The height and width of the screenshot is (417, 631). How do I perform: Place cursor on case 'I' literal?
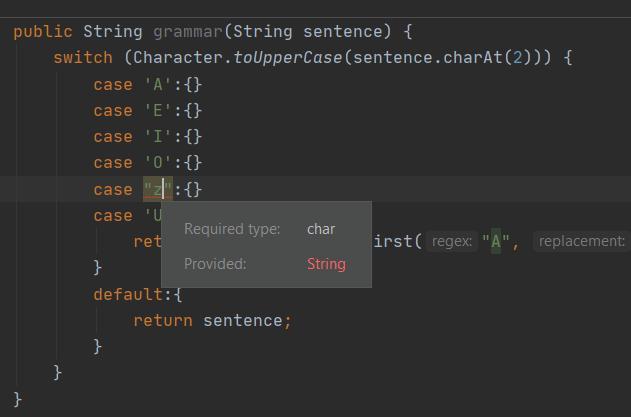[158, 137]
